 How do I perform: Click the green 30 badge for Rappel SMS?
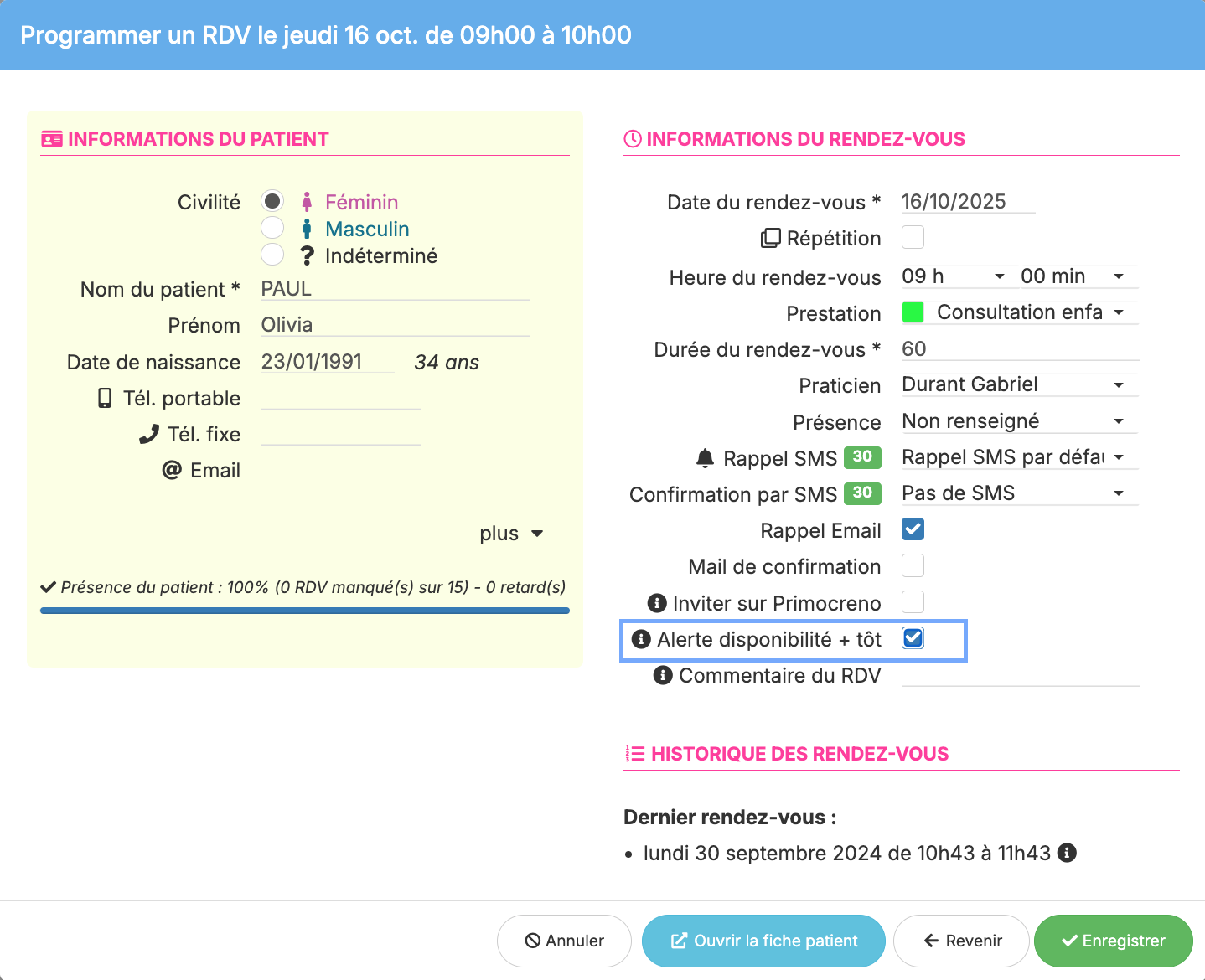tap(862, 456)
